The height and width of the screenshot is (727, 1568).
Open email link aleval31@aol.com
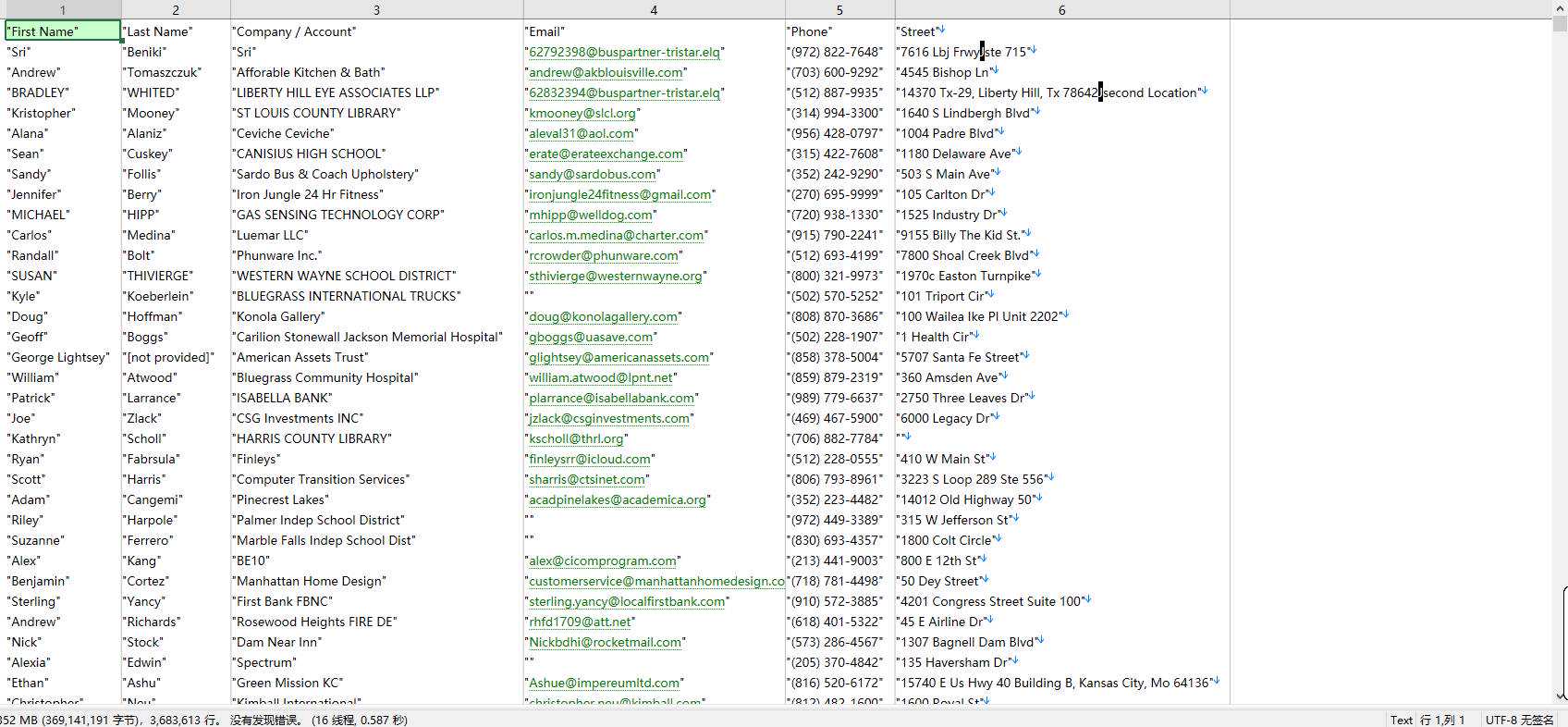click(x=582, y=133)
